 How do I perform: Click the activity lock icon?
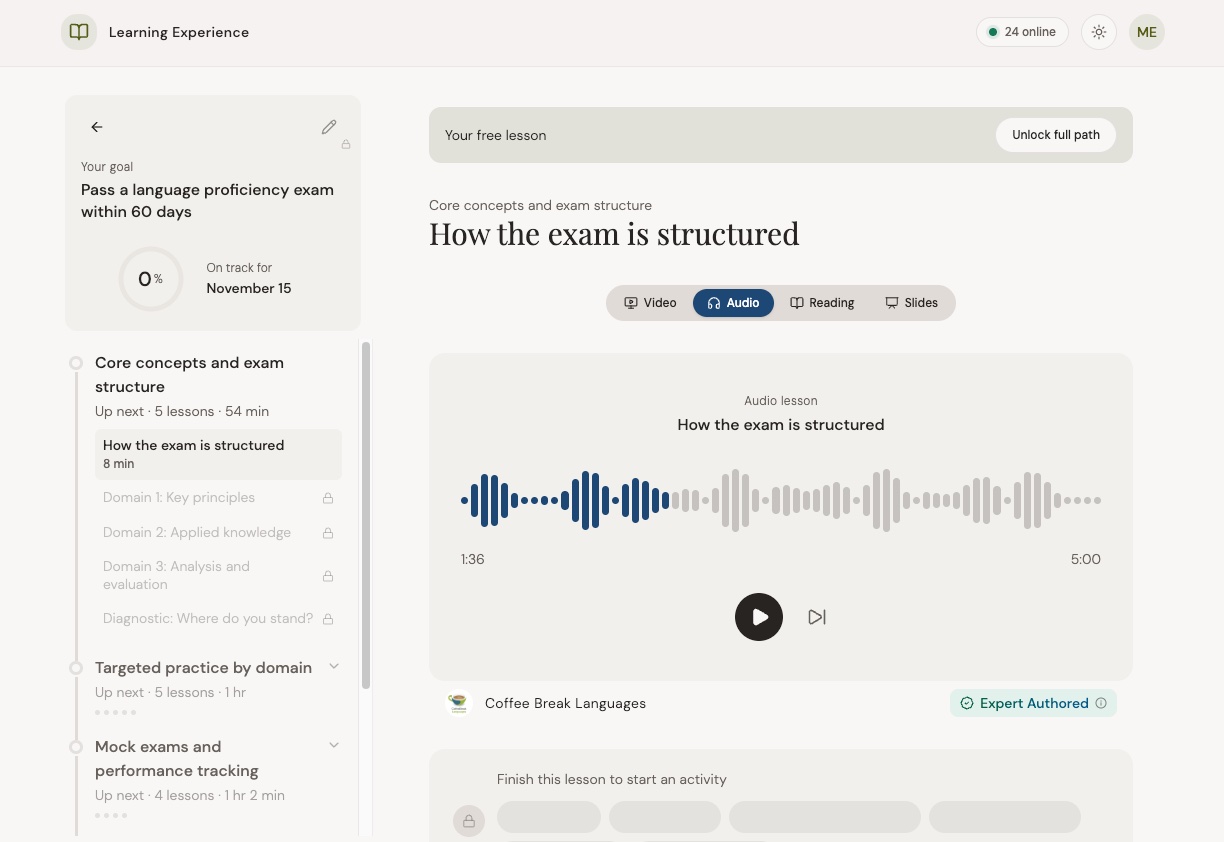(x=469, y=821)
